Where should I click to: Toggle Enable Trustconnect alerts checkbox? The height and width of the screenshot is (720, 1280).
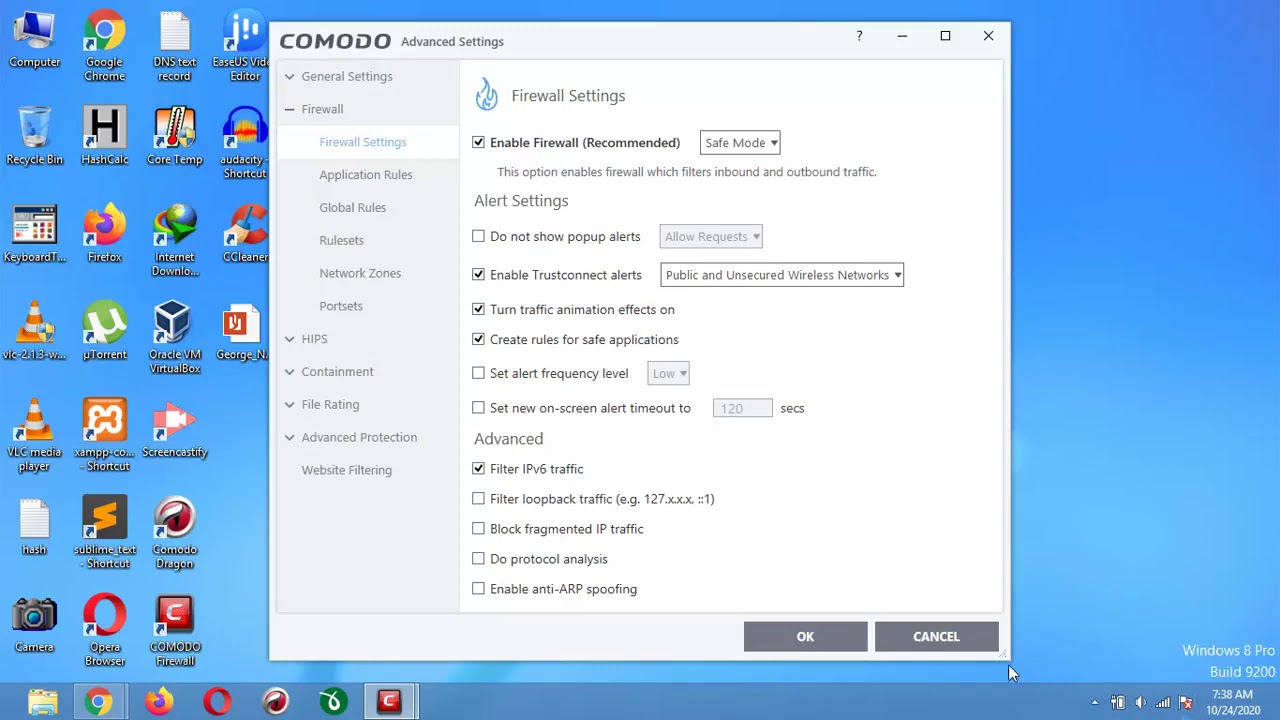[x=478, y=275]
